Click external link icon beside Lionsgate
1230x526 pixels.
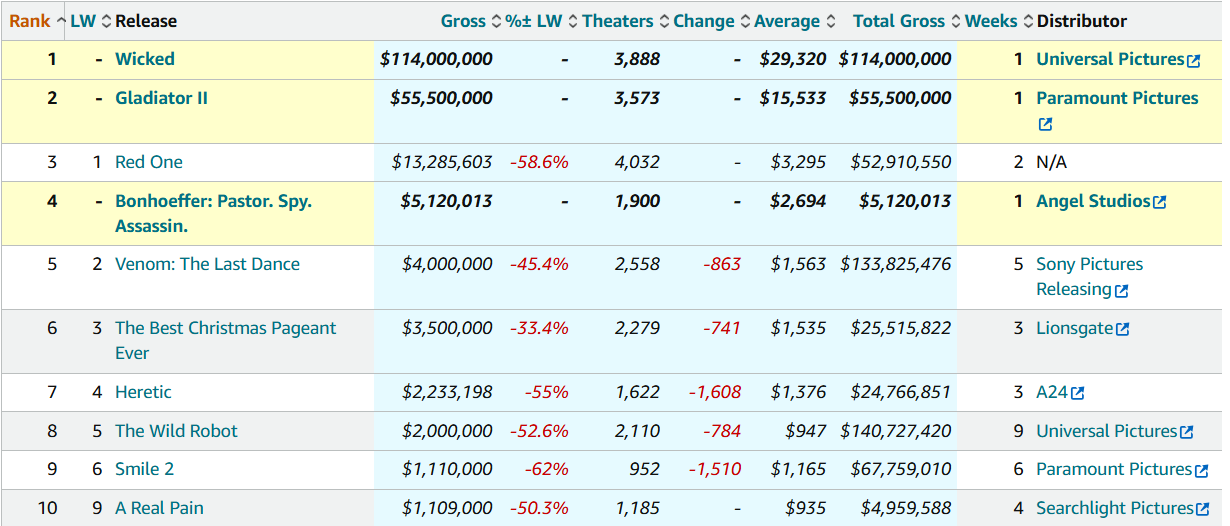[1122, 330]
